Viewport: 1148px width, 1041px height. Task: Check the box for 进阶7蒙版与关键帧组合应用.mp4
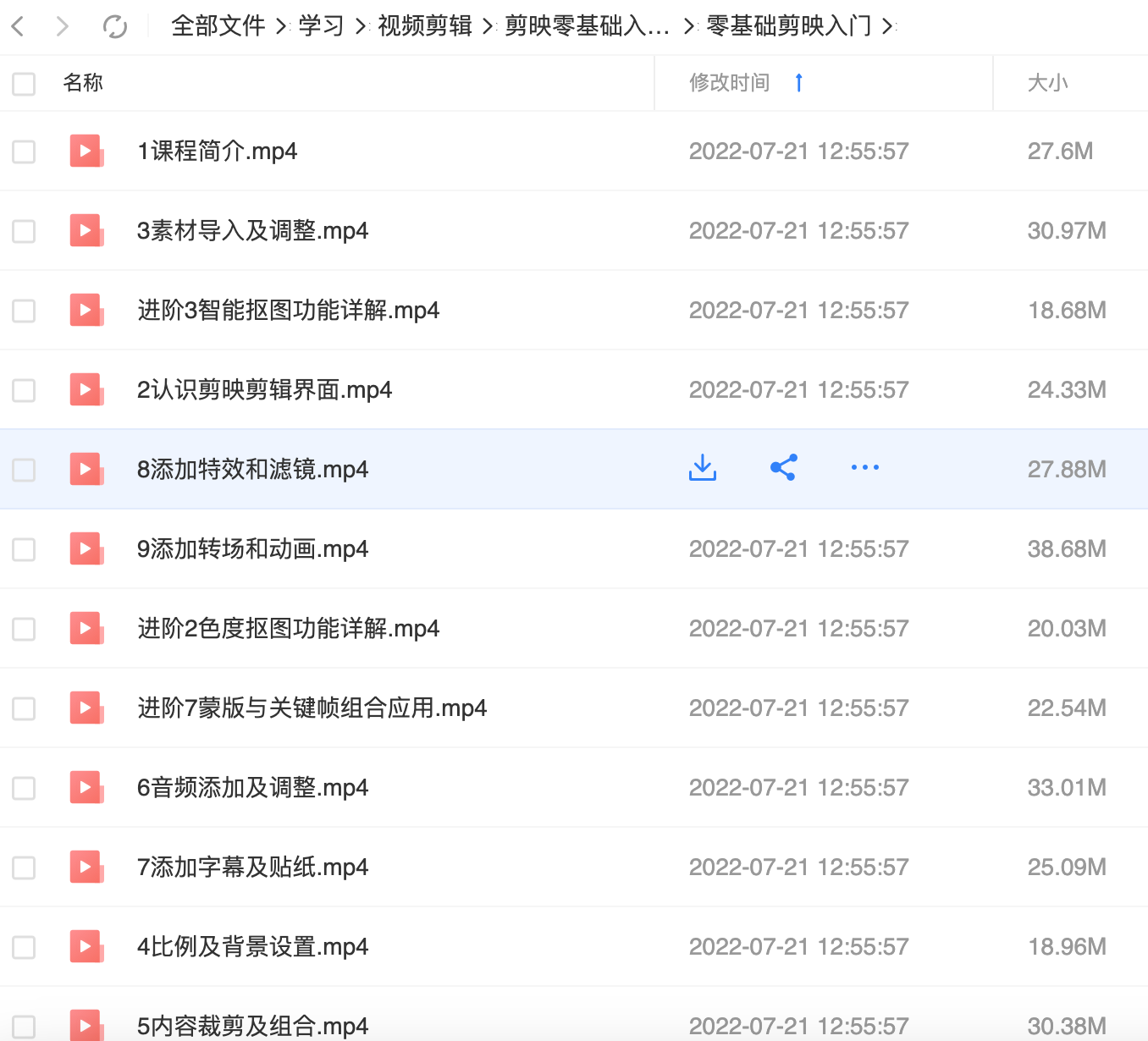pos(24,709)
